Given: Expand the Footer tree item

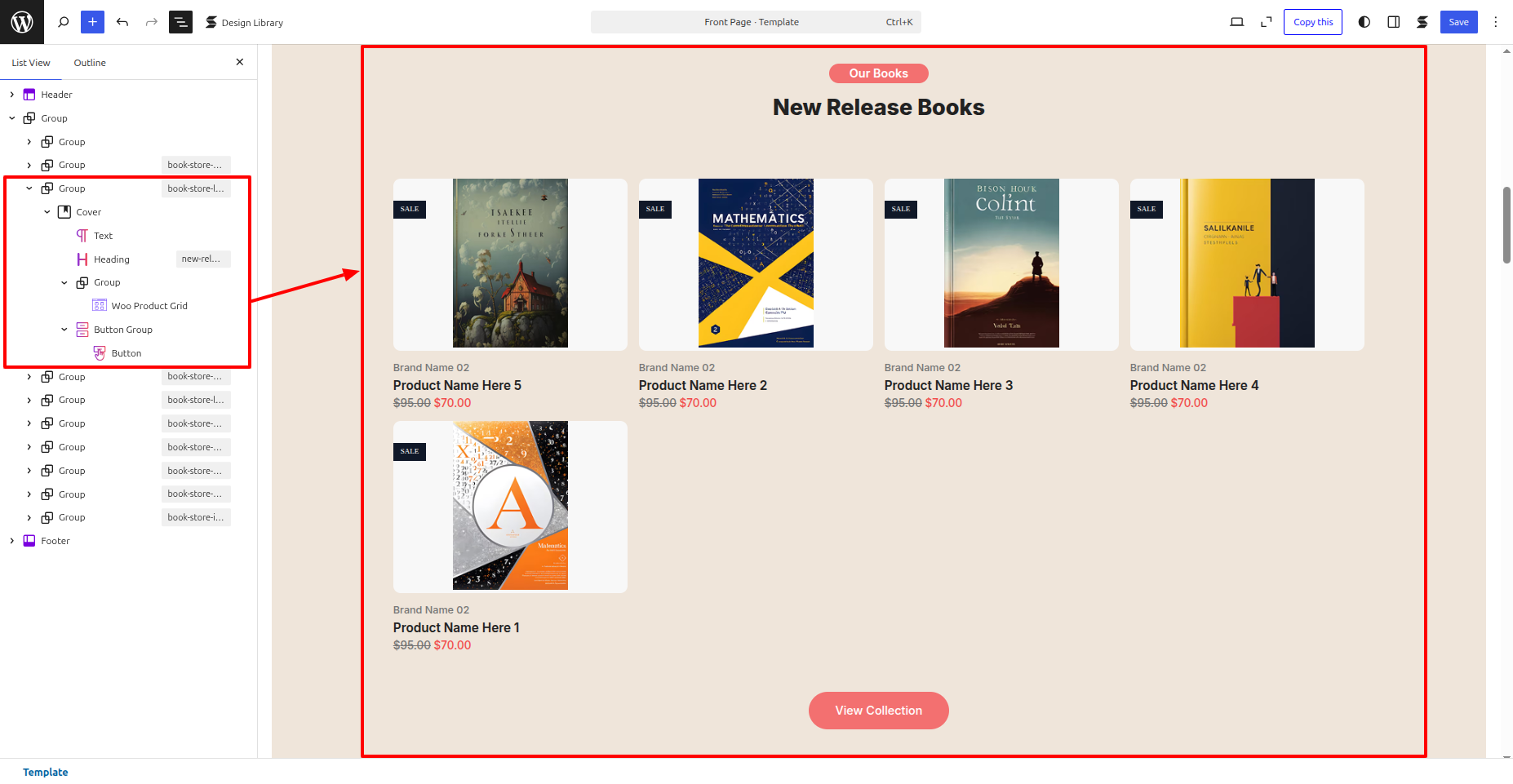Looking at the screenshot, I should (x=12, y=541).
